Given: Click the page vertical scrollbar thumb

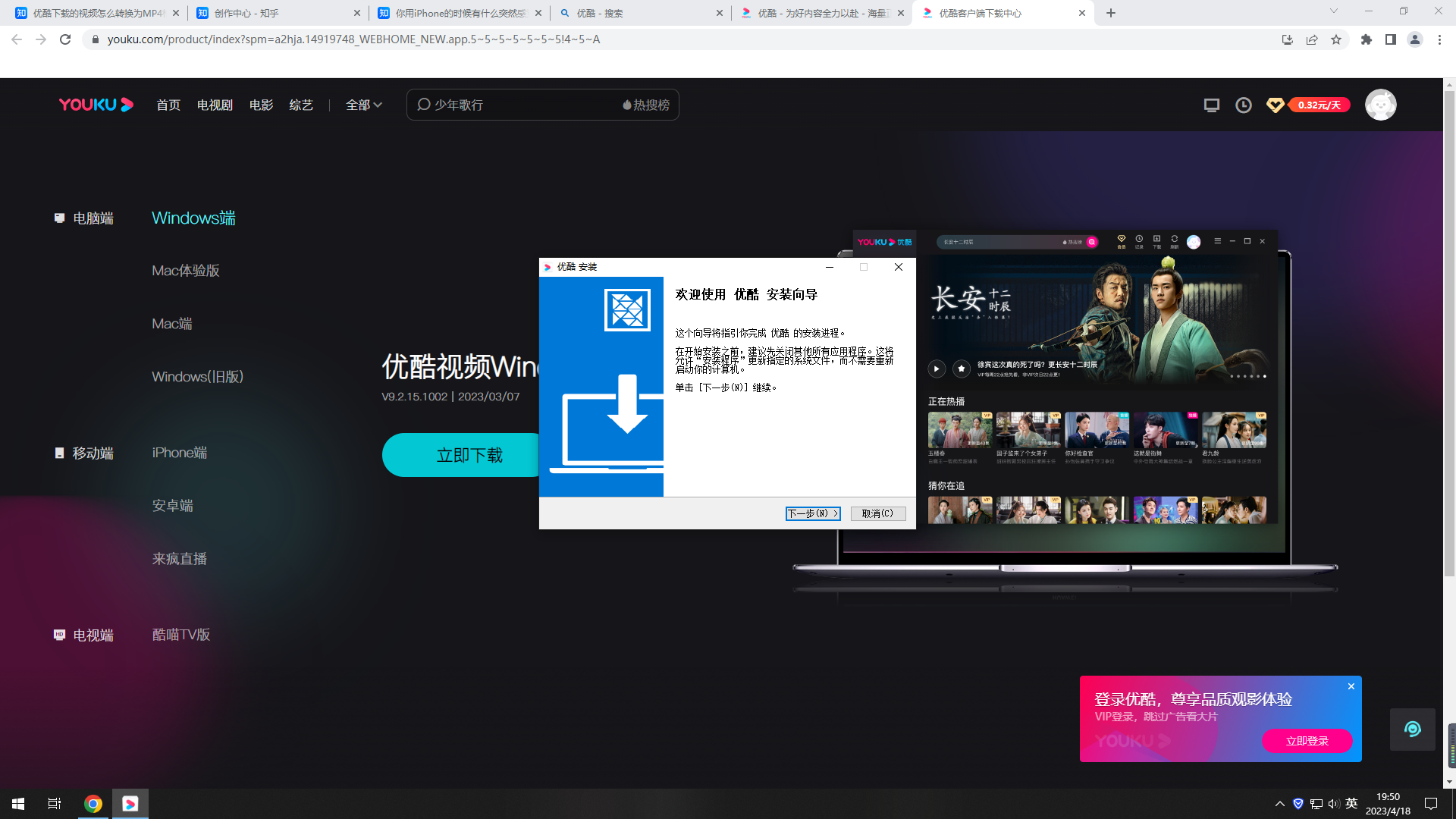Looking at the screenshot, I should click(1450, 334).
